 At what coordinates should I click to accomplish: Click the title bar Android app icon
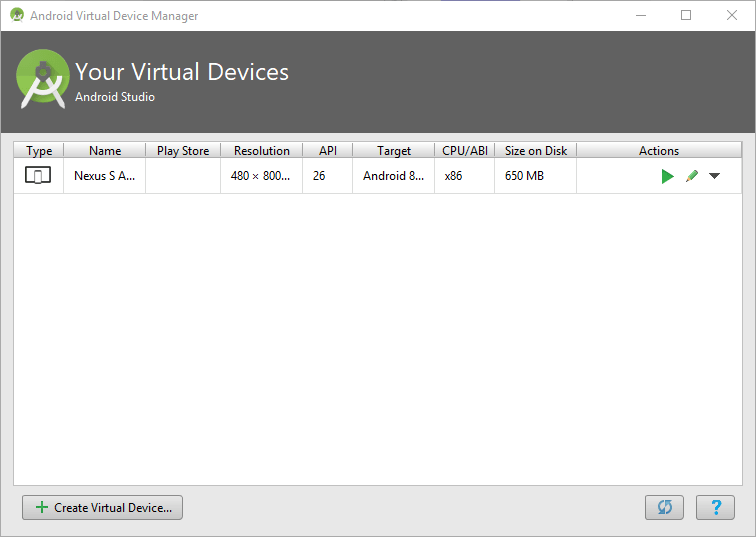17,15
